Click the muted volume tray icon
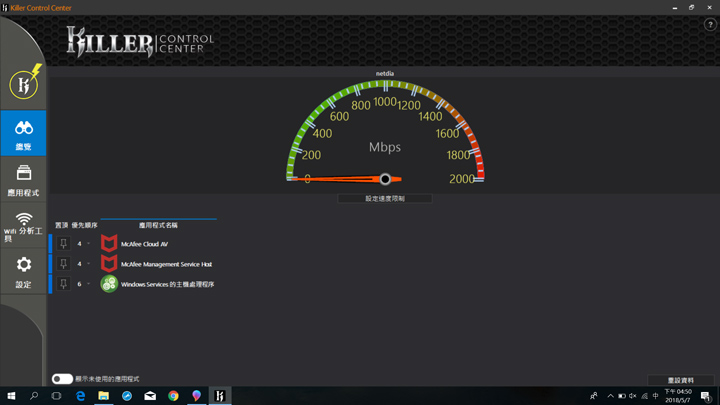This screenshot has width=720, height=405. click(x=633, y=396)
